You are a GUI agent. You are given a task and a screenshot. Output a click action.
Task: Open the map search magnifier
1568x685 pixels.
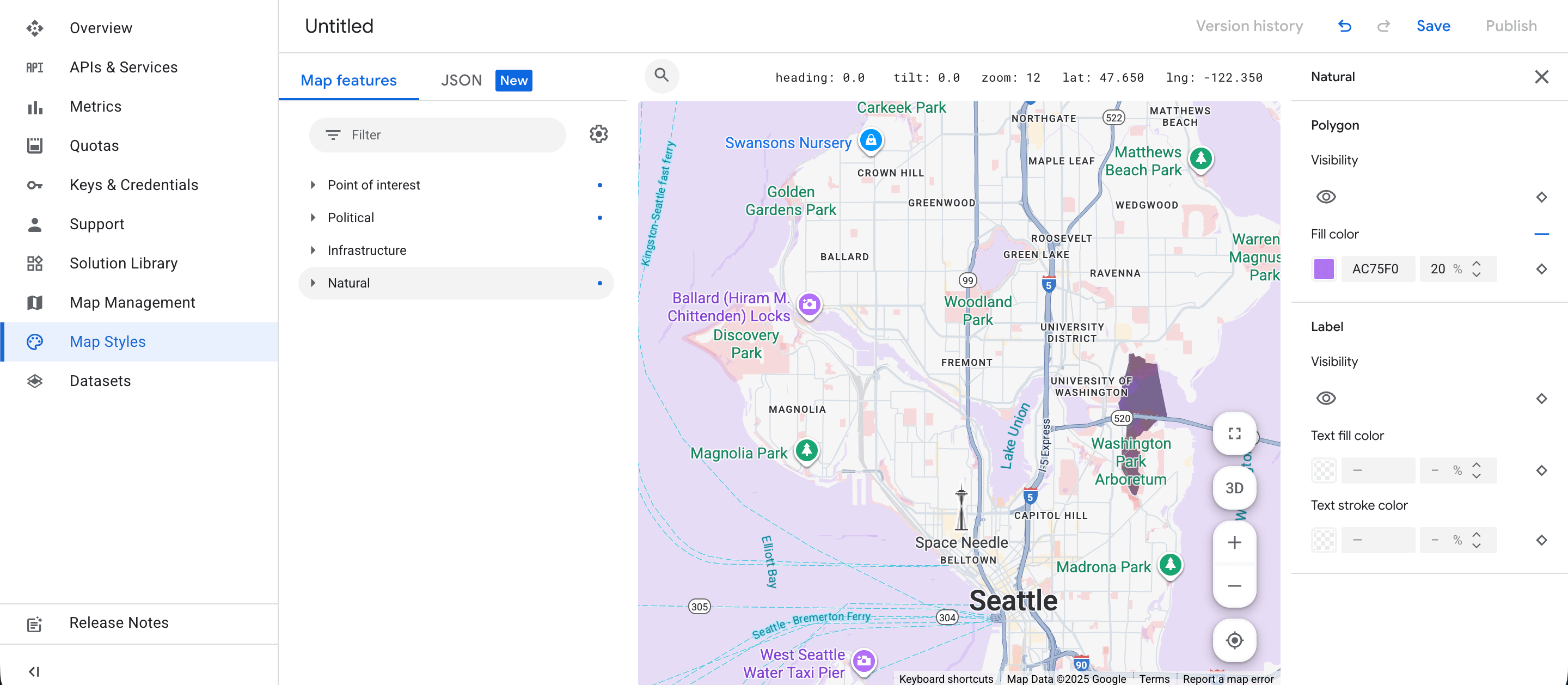(662, 76)
